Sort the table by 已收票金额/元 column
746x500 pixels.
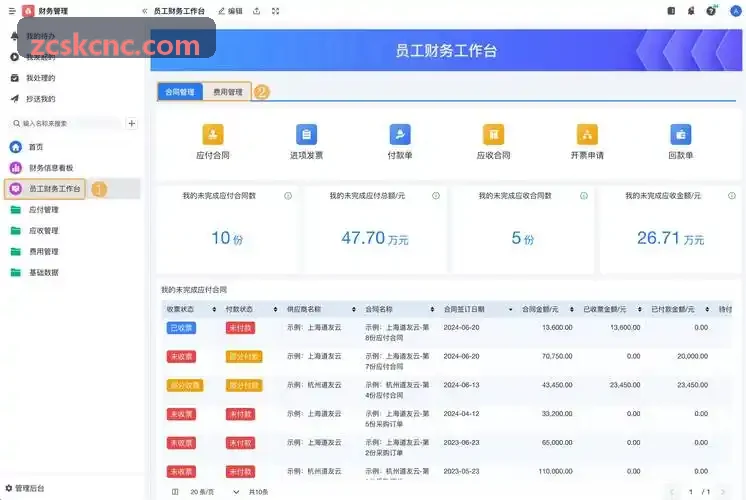[x=639, y=309]
